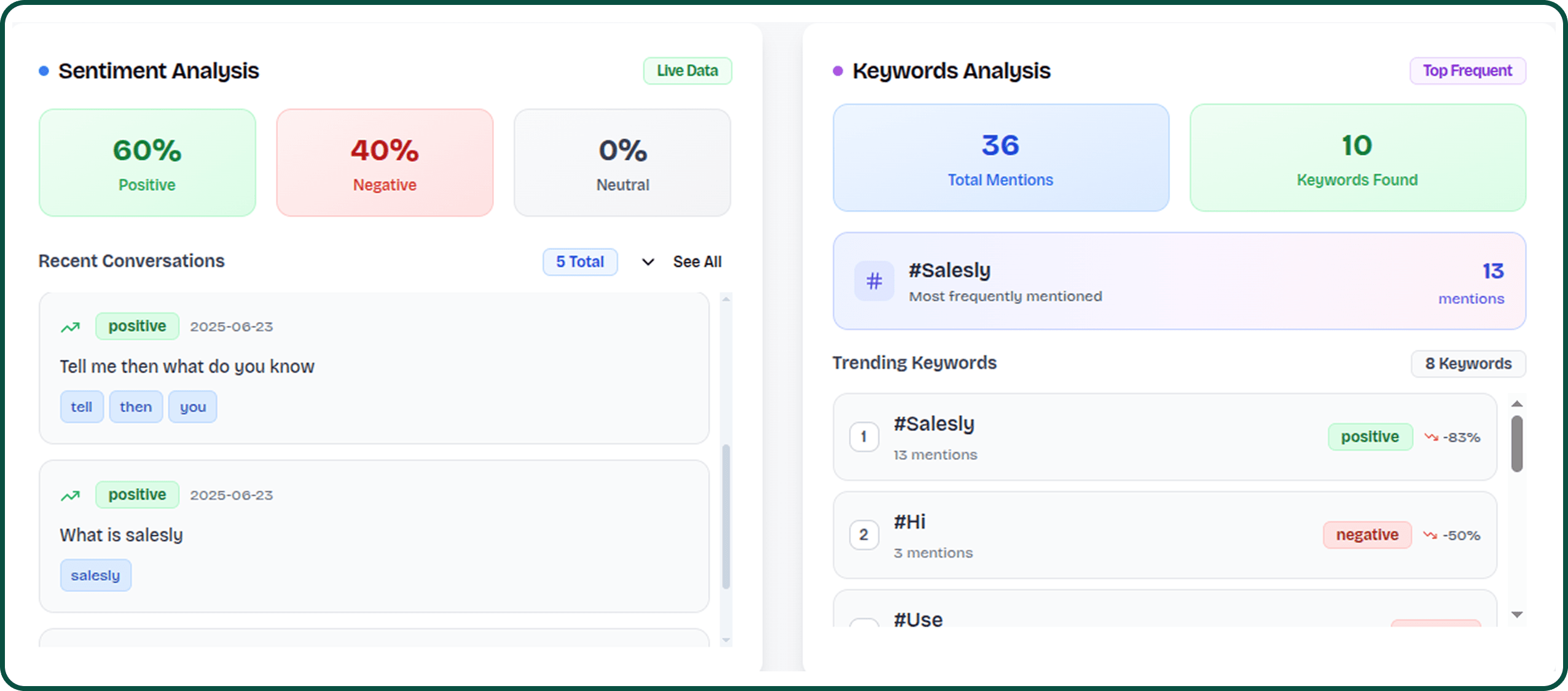Click the green trend arrow on first conversation
This screenshot has height=691, width=1568.
click(71, 326)
